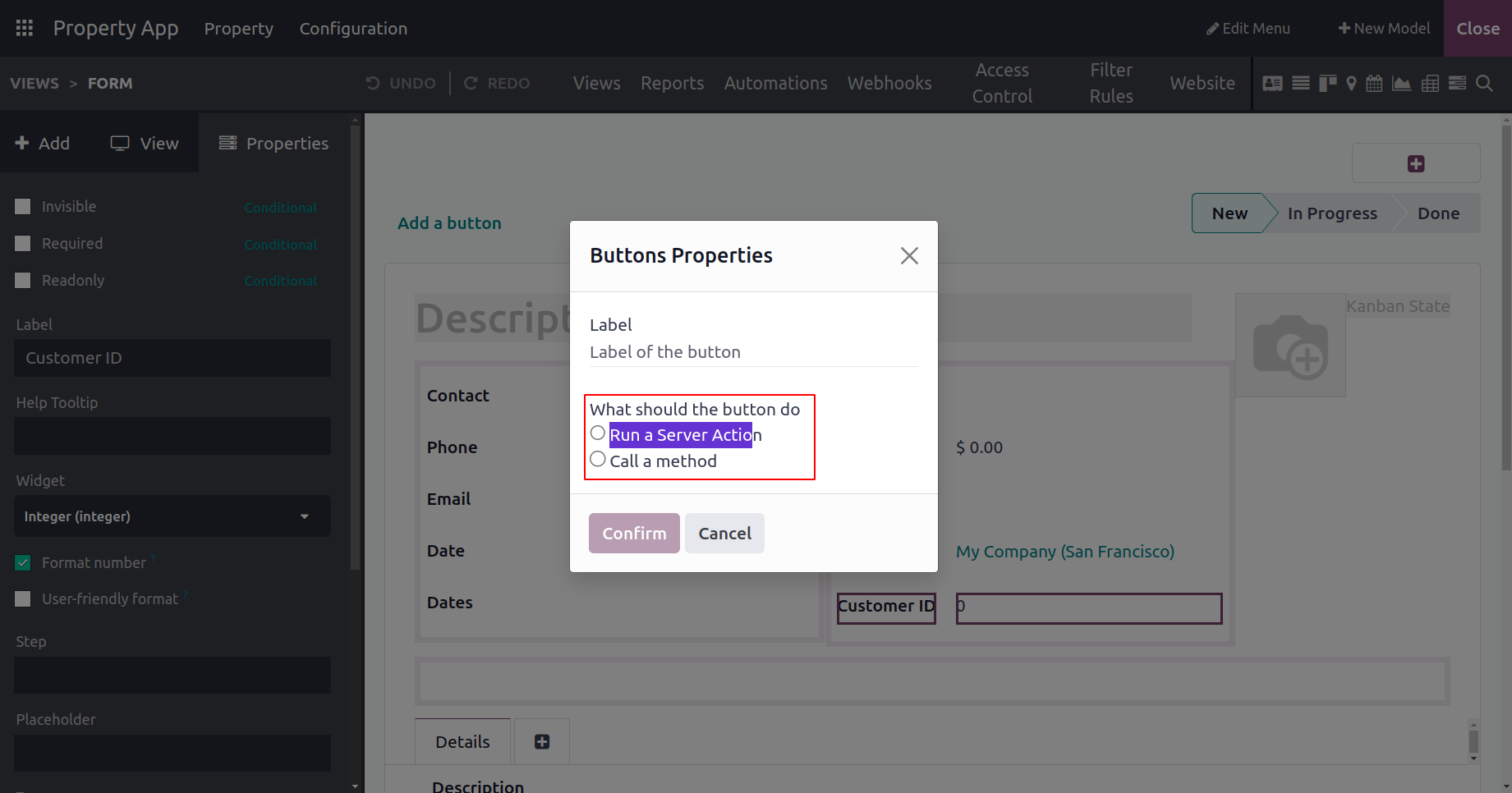Click the Search view magnifier icon
Viewport: 1512px width, 793px height.
tap(1484, 83)
